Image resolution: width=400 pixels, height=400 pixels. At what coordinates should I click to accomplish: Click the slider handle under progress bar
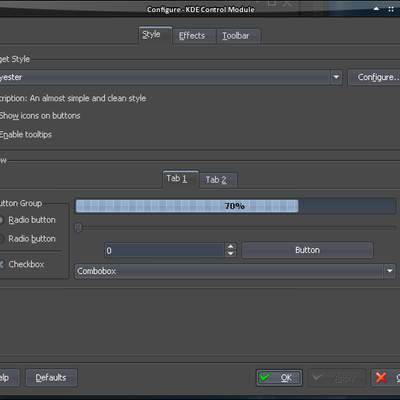click(78, 228)
